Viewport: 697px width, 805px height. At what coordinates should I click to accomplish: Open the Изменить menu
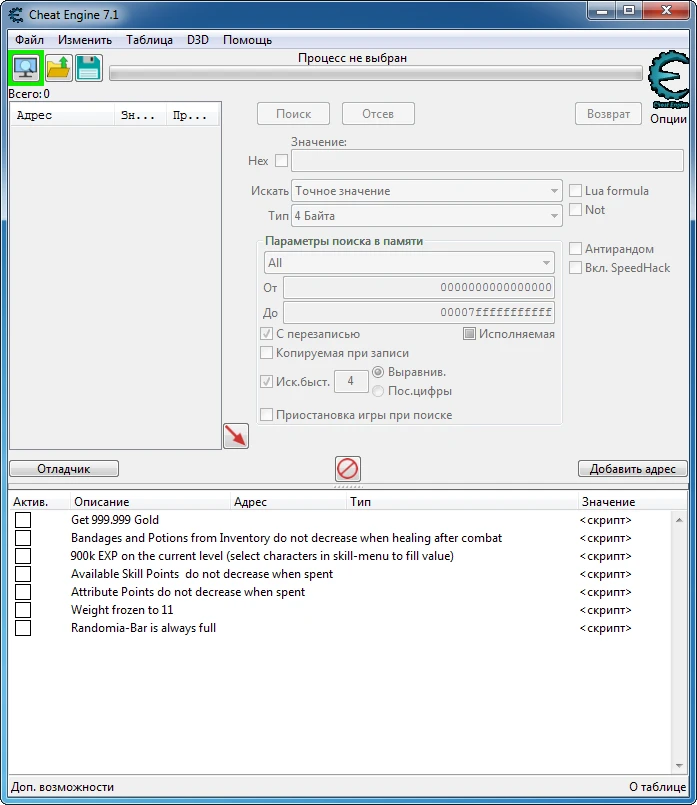85,40
